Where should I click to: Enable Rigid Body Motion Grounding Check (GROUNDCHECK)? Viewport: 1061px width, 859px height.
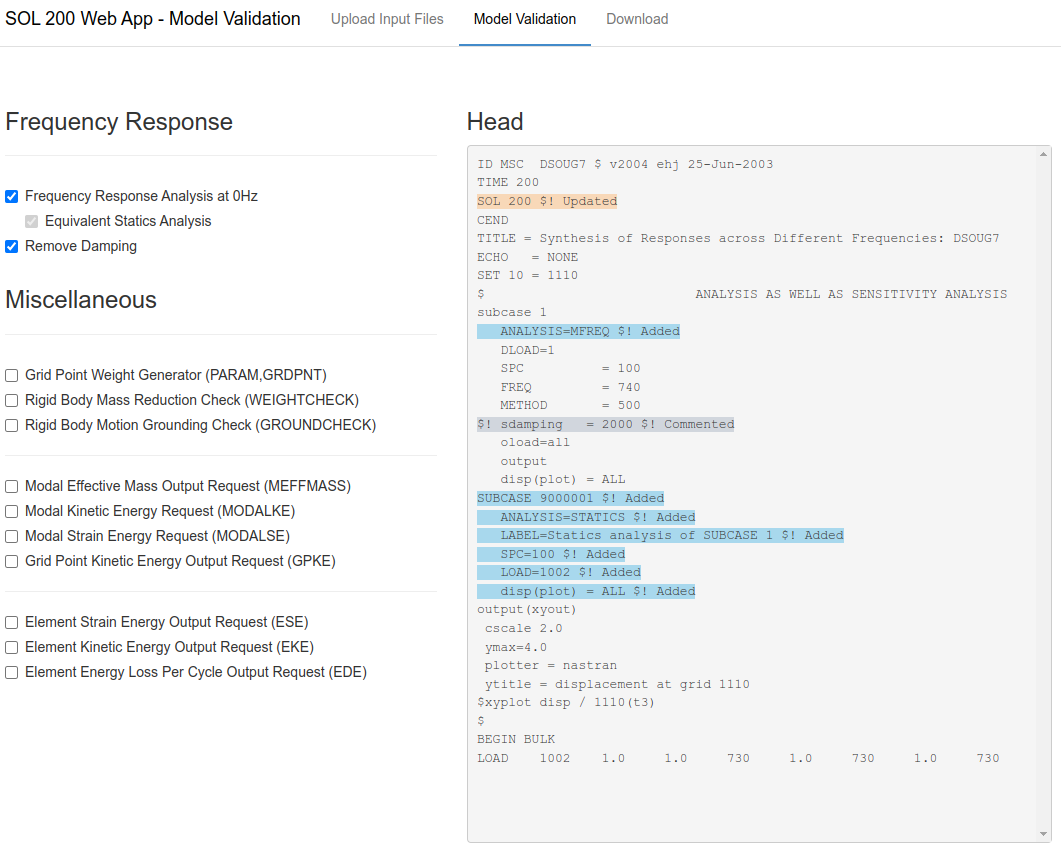click(12, 426)
